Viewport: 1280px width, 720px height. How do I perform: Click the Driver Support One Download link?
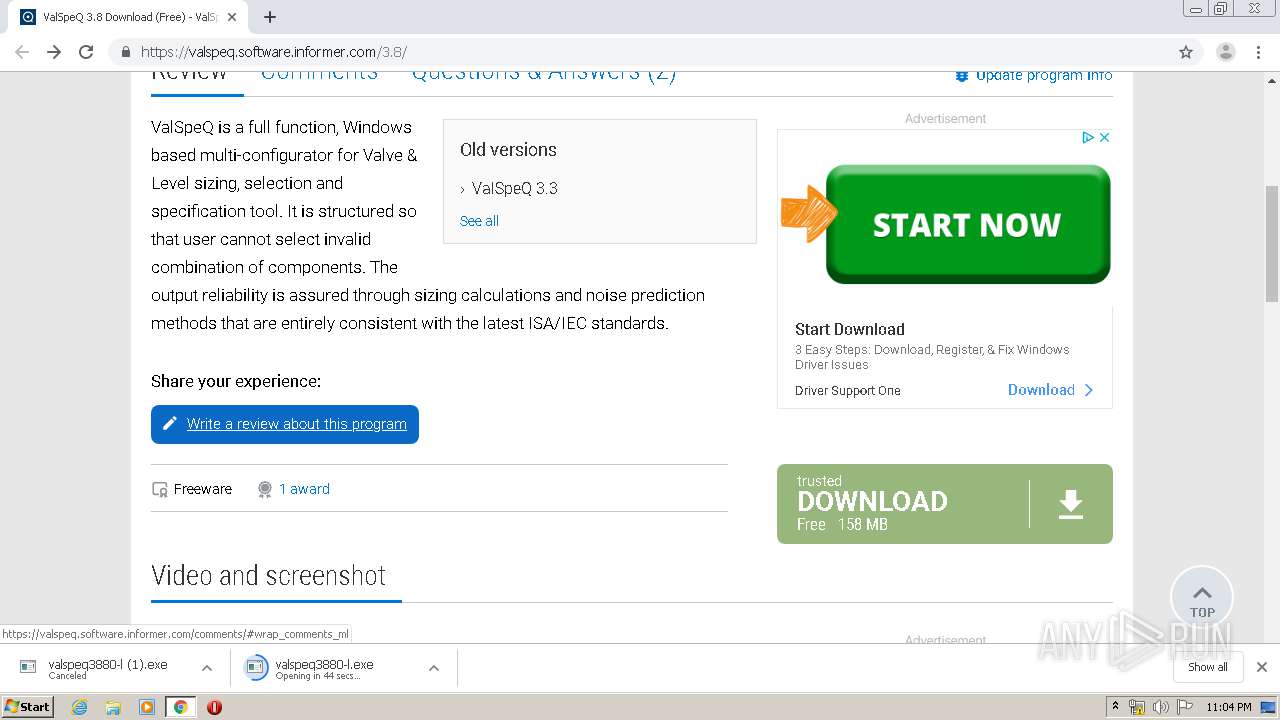pos(1050,390)
